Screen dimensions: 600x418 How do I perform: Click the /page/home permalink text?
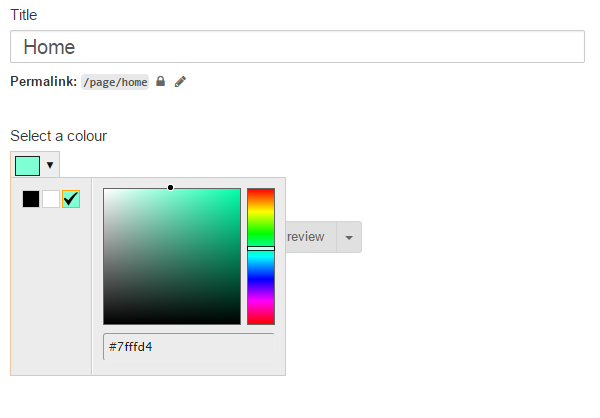[115, 82]
